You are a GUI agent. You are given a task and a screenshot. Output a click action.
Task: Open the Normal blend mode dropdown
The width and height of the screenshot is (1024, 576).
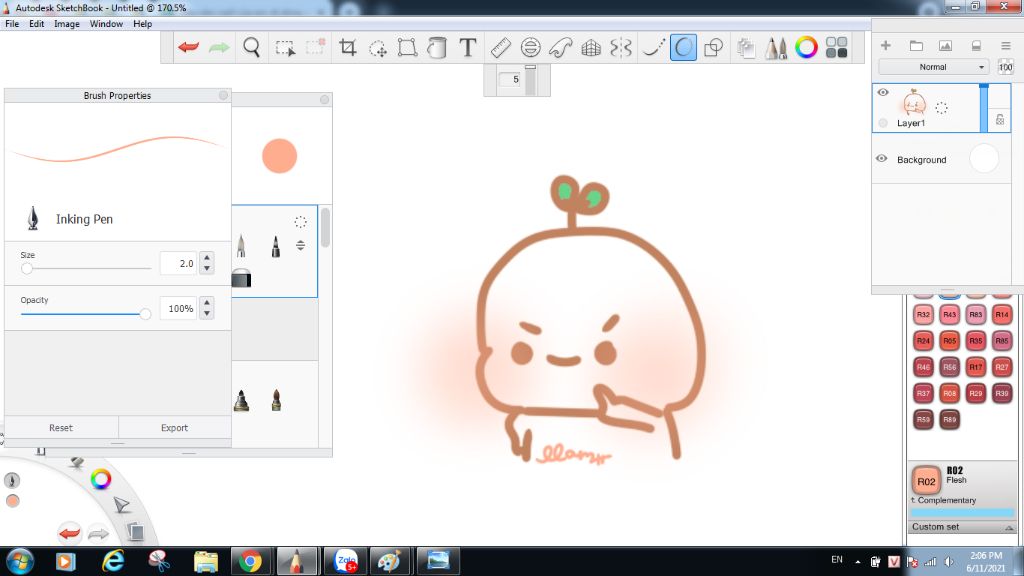933,67
